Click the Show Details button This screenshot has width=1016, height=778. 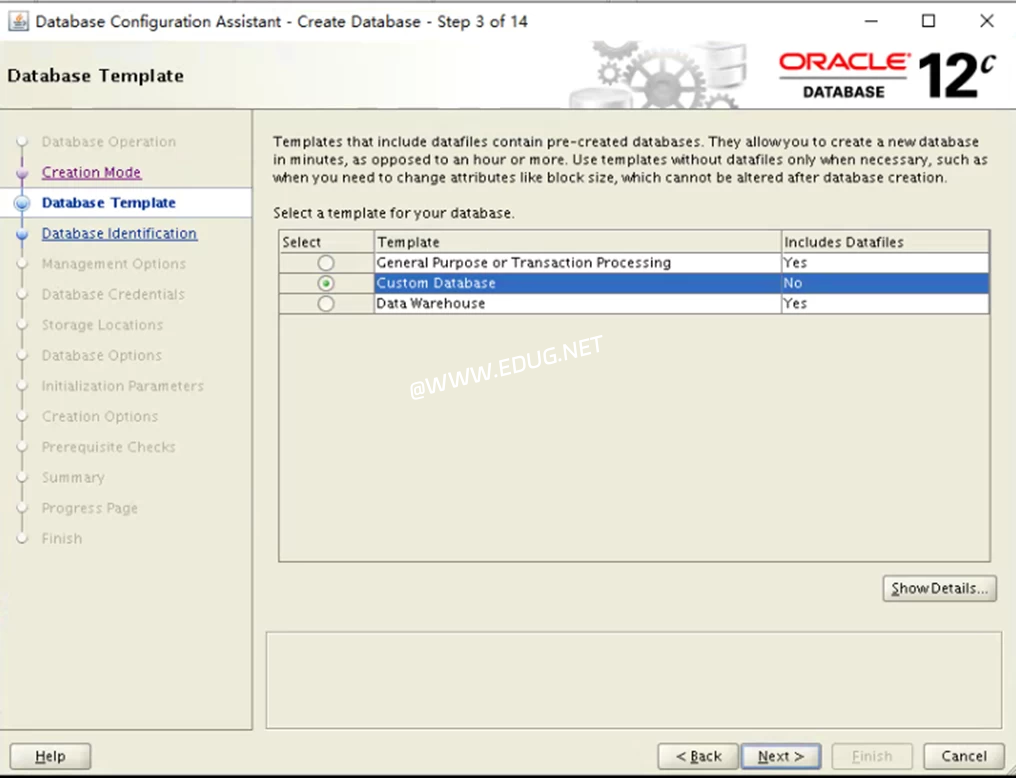tap(939, 588)
